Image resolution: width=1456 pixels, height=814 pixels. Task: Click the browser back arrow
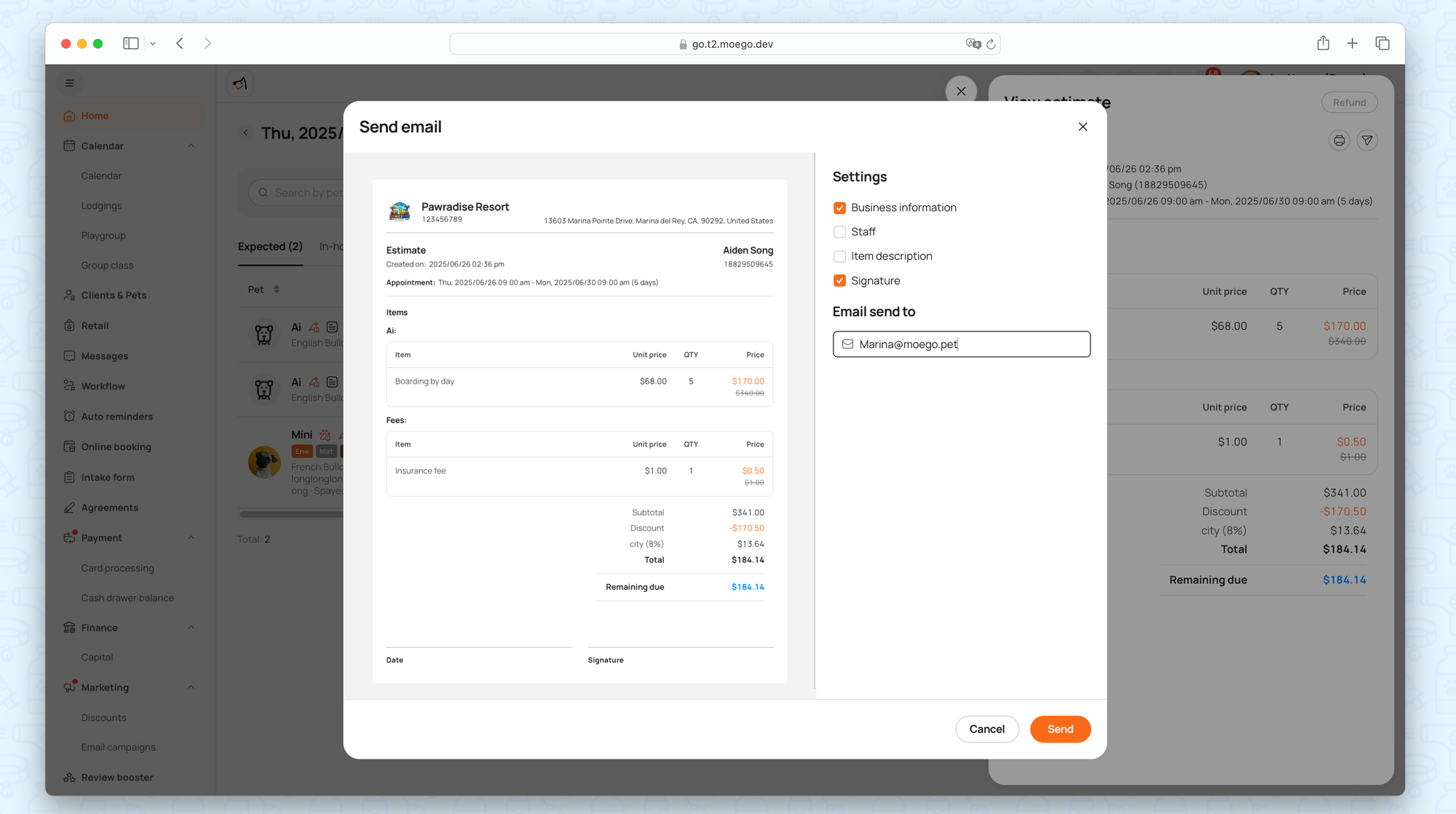pyautogui.click(x=180, y=44)
